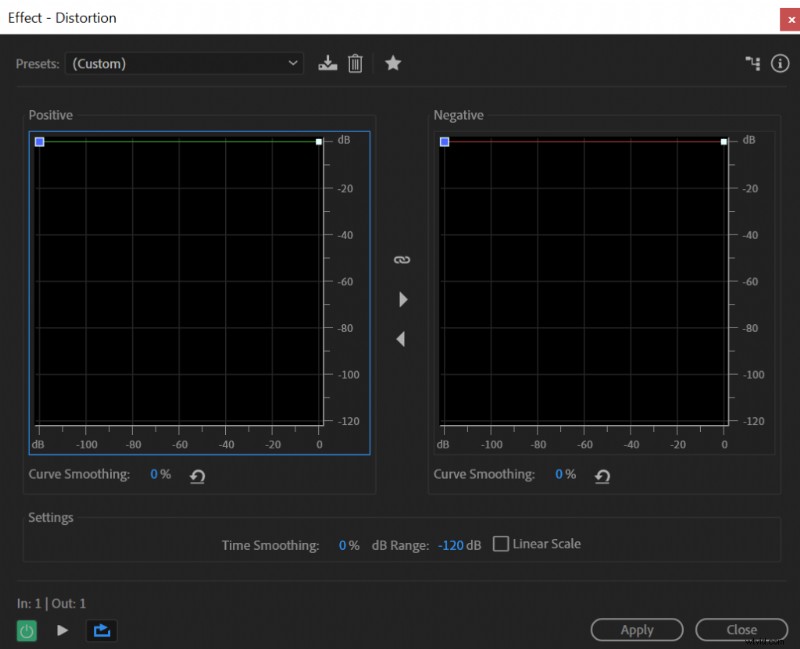
Task: Open the channel routing editor
Action: (x=752, y=62)
